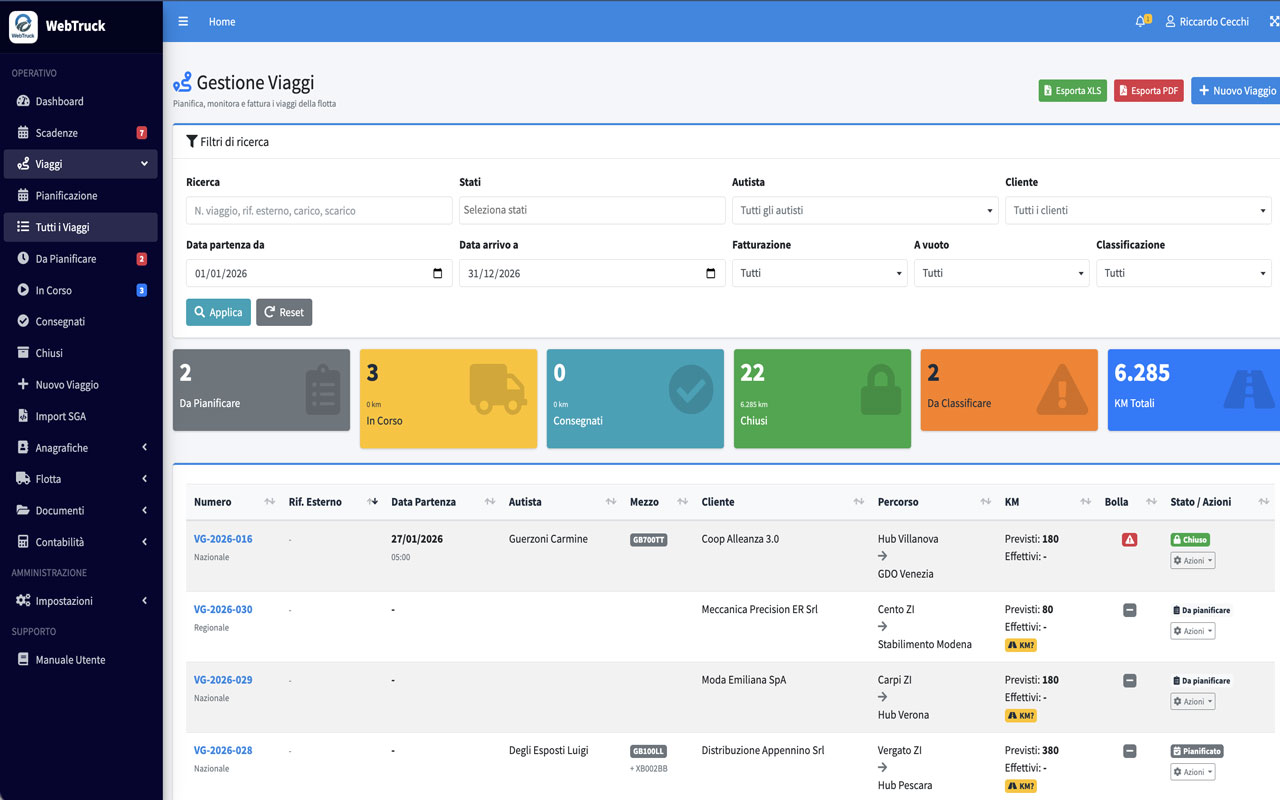Expand the Fatturazione dropdown
The image size is (1280, 800).
coord(819,273)
